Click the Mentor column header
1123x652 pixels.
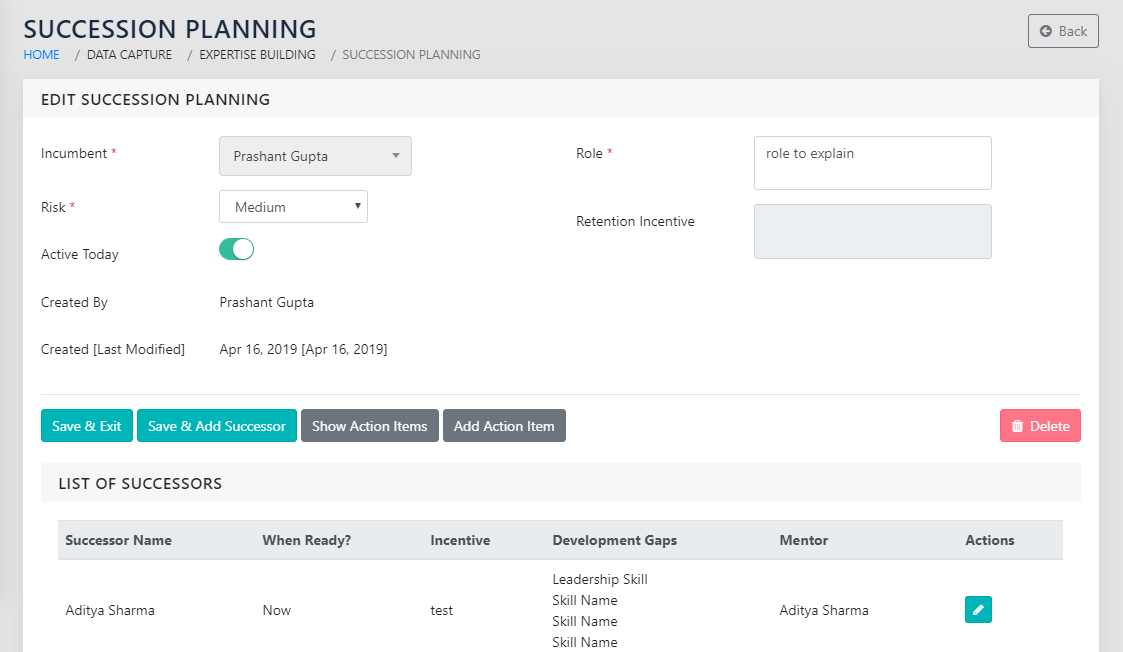[x=803, y=540]
